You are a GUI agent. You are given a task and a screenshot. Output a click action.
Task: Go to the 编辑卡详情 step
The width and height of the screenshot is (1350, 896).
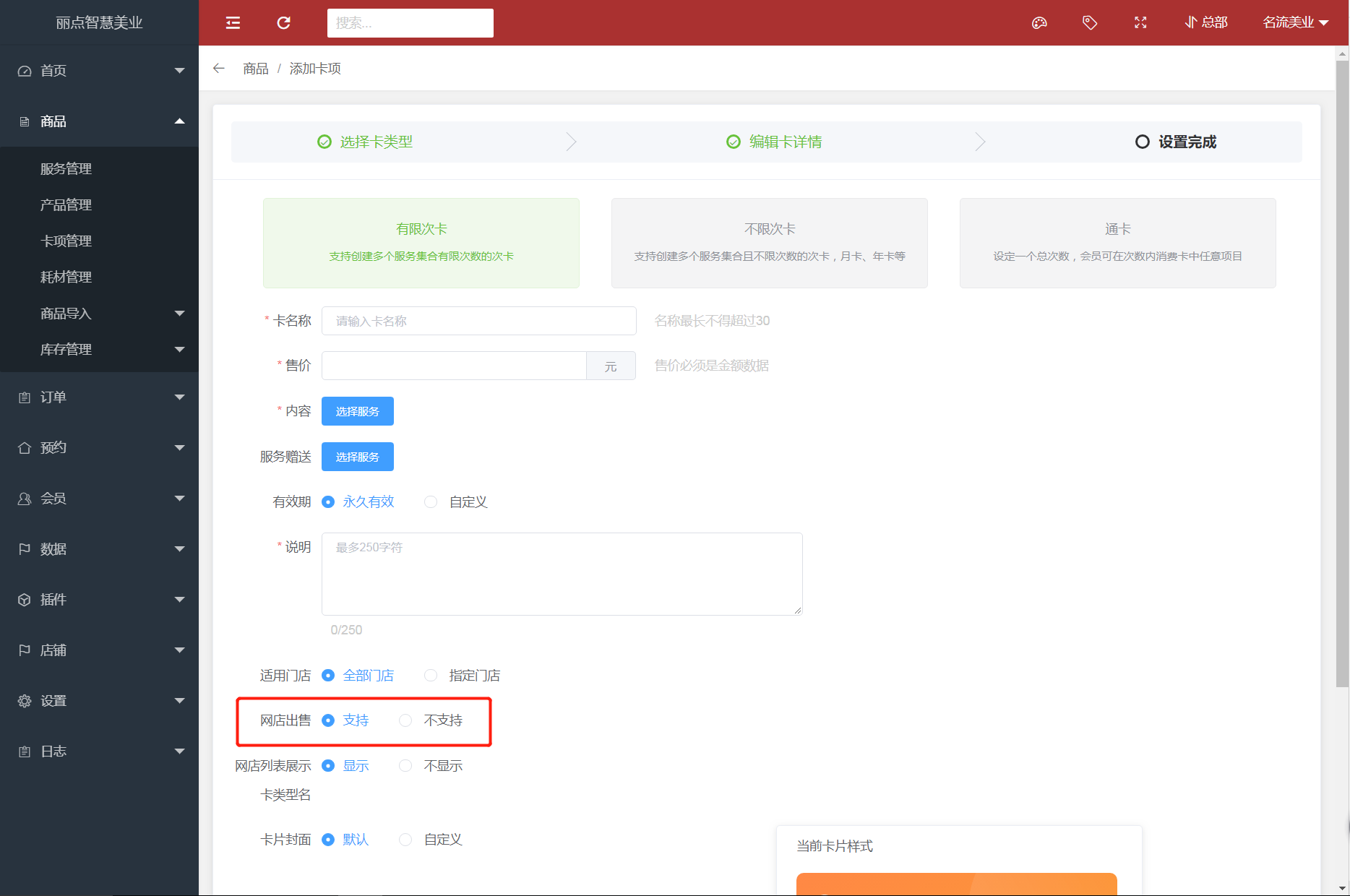point(785,142)
